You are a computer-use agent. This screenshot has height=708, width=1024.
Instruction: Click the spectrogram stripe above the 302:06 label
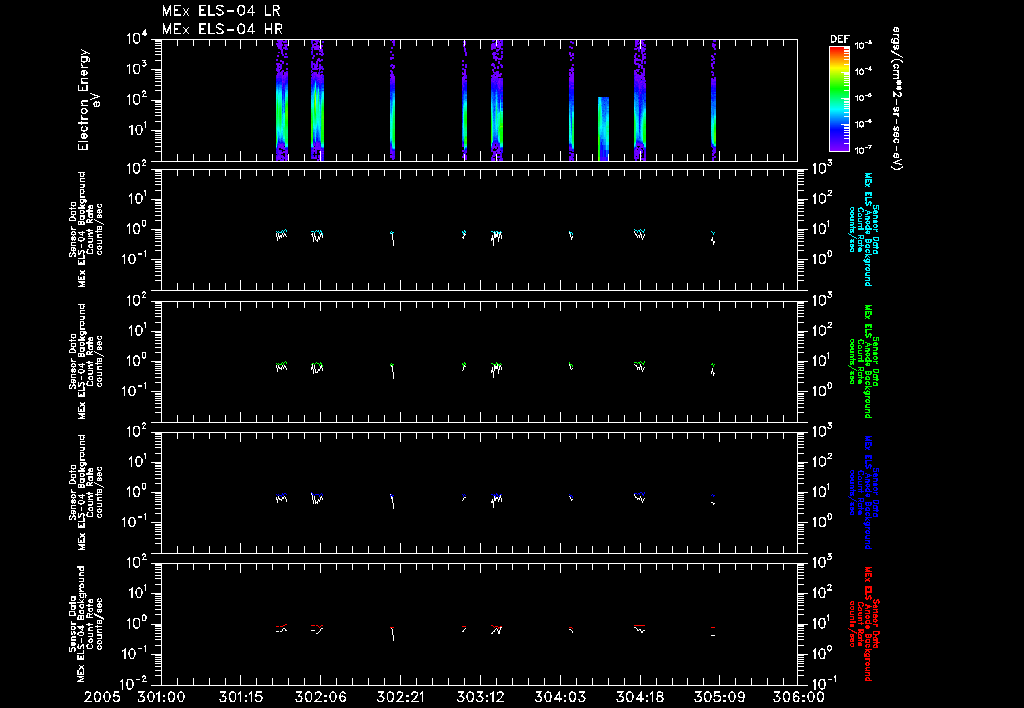click(317, 100)
